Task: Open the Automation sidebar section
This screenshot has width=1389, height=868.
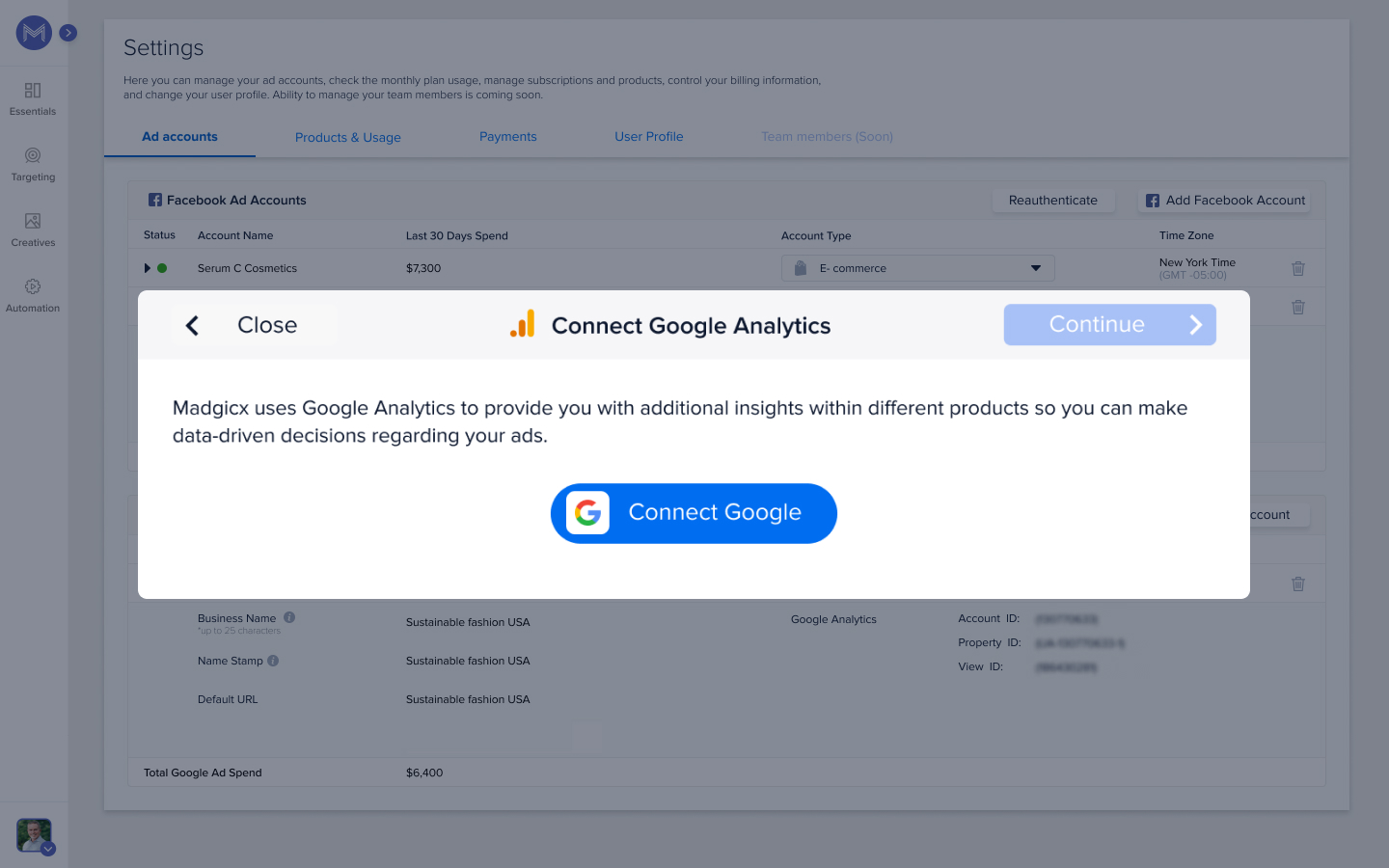Action: pyautogui.click(x=33, y=295)
